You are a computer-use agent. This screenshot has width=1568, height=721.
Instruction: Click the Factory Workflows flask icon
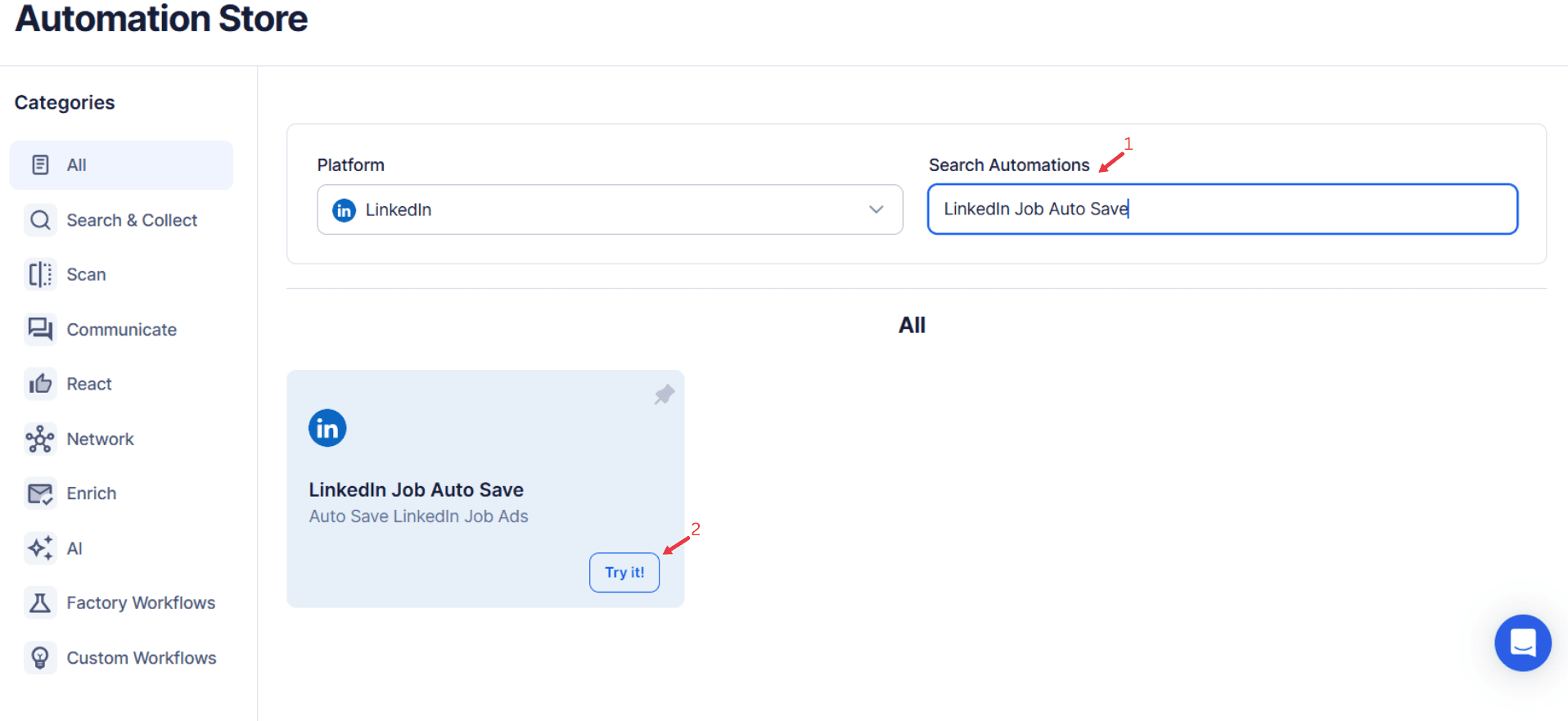(x=40, y=602)
